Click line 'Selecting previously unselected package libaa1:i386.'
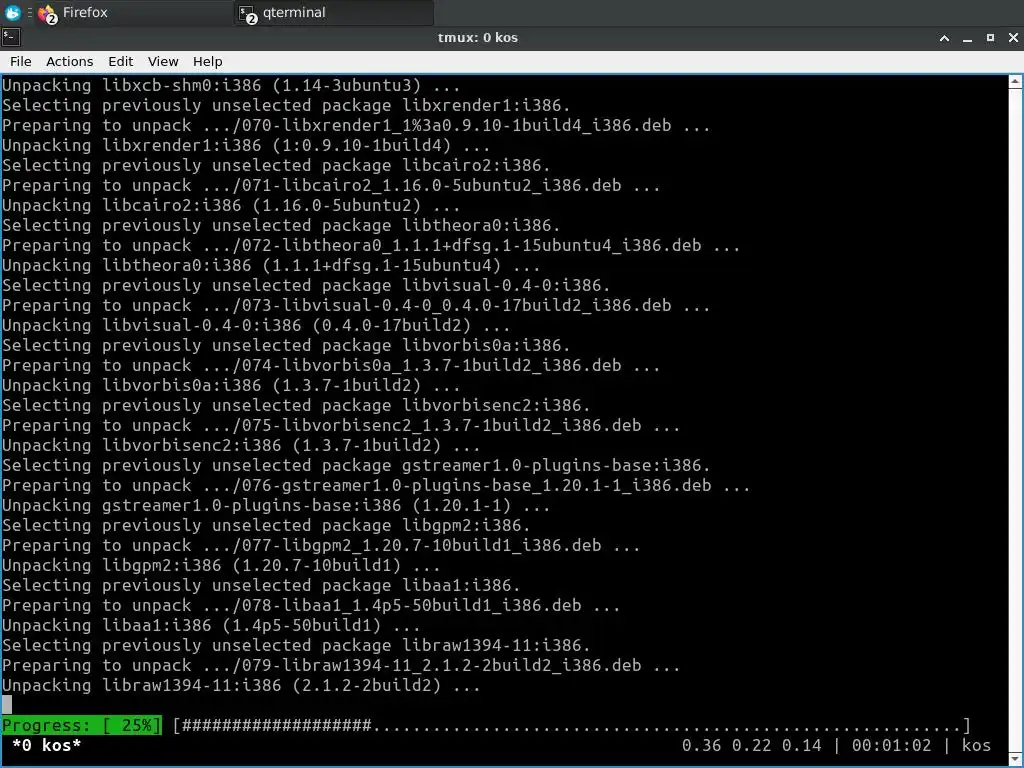The height and width of the screenshot is (768, 1024). [x=261, y=585]
